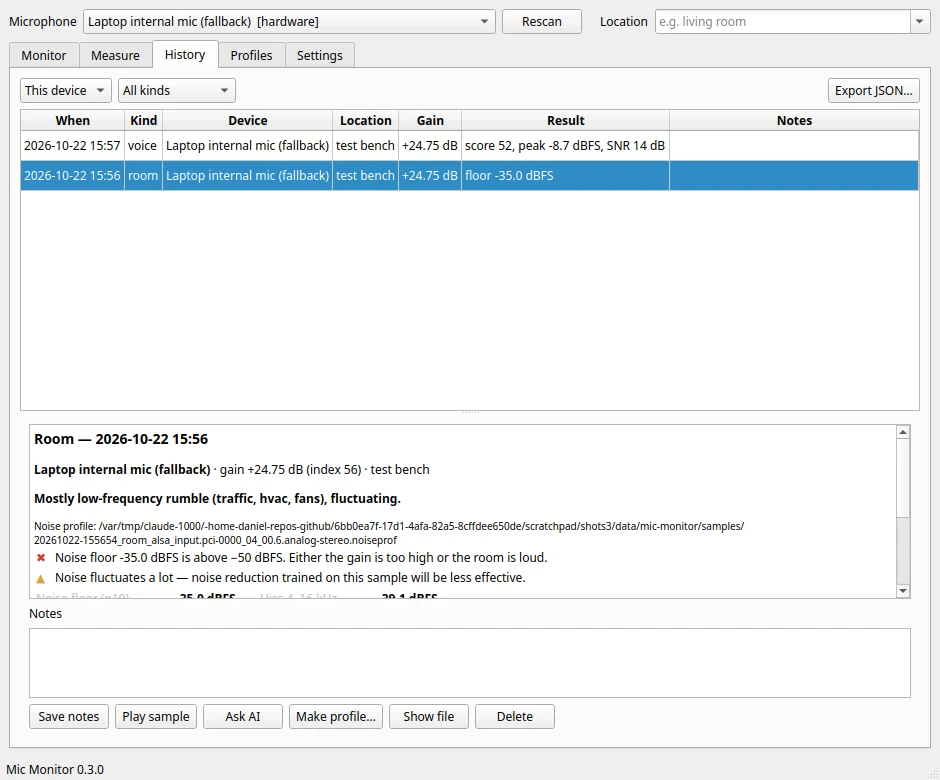Select the 2026-10-22 15:56 room row

pyautogui.click(x=469, y=176)
